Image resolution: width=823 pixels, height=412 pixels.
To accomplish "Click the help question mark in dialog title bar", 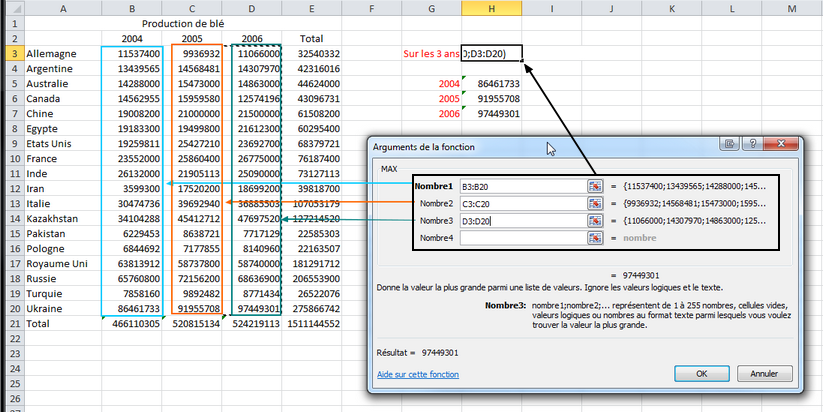I will pyautogui.click(x=752, y=144).
